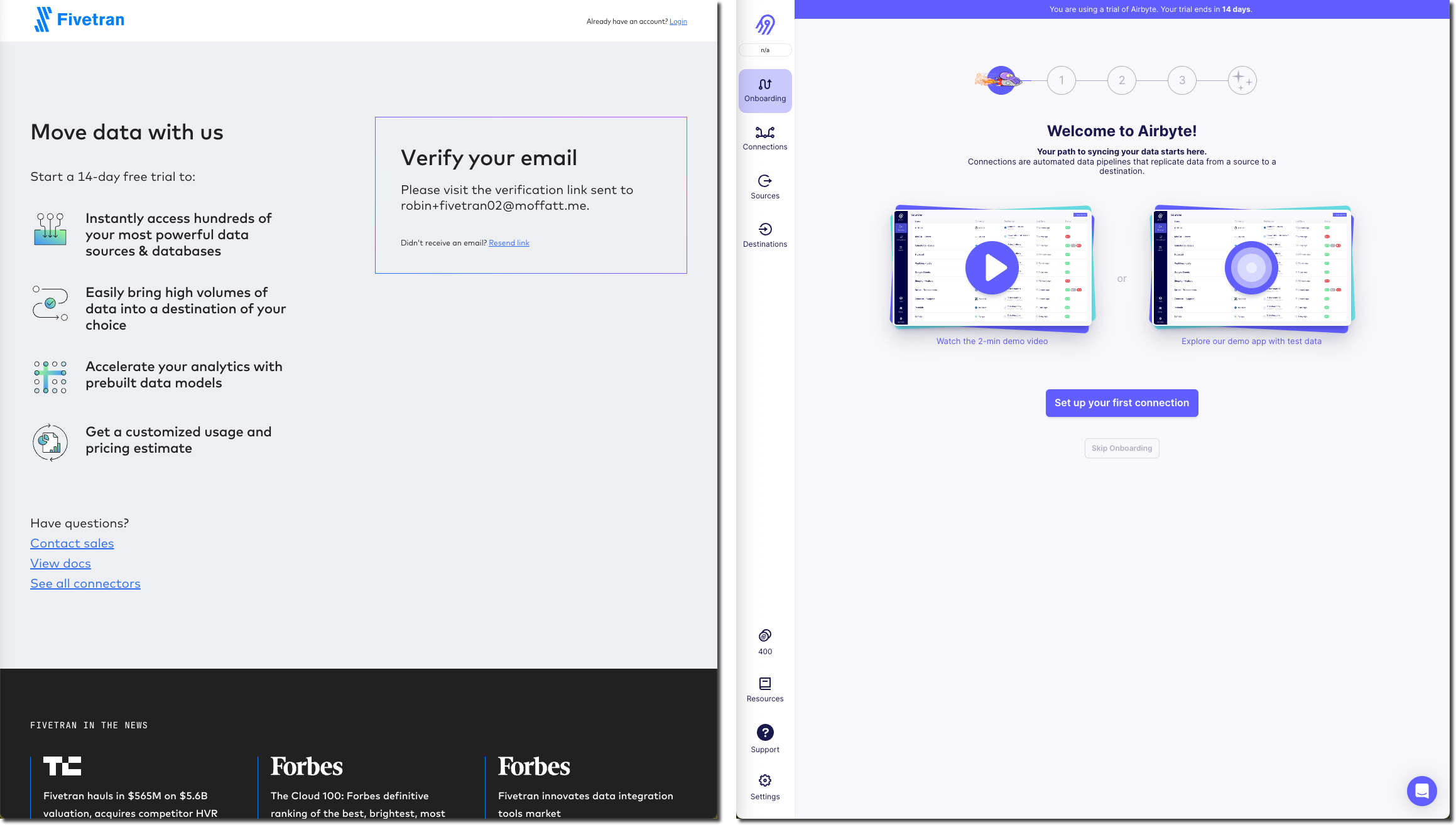Click the plus step in onboarding wizard

tap(1243, 80)
